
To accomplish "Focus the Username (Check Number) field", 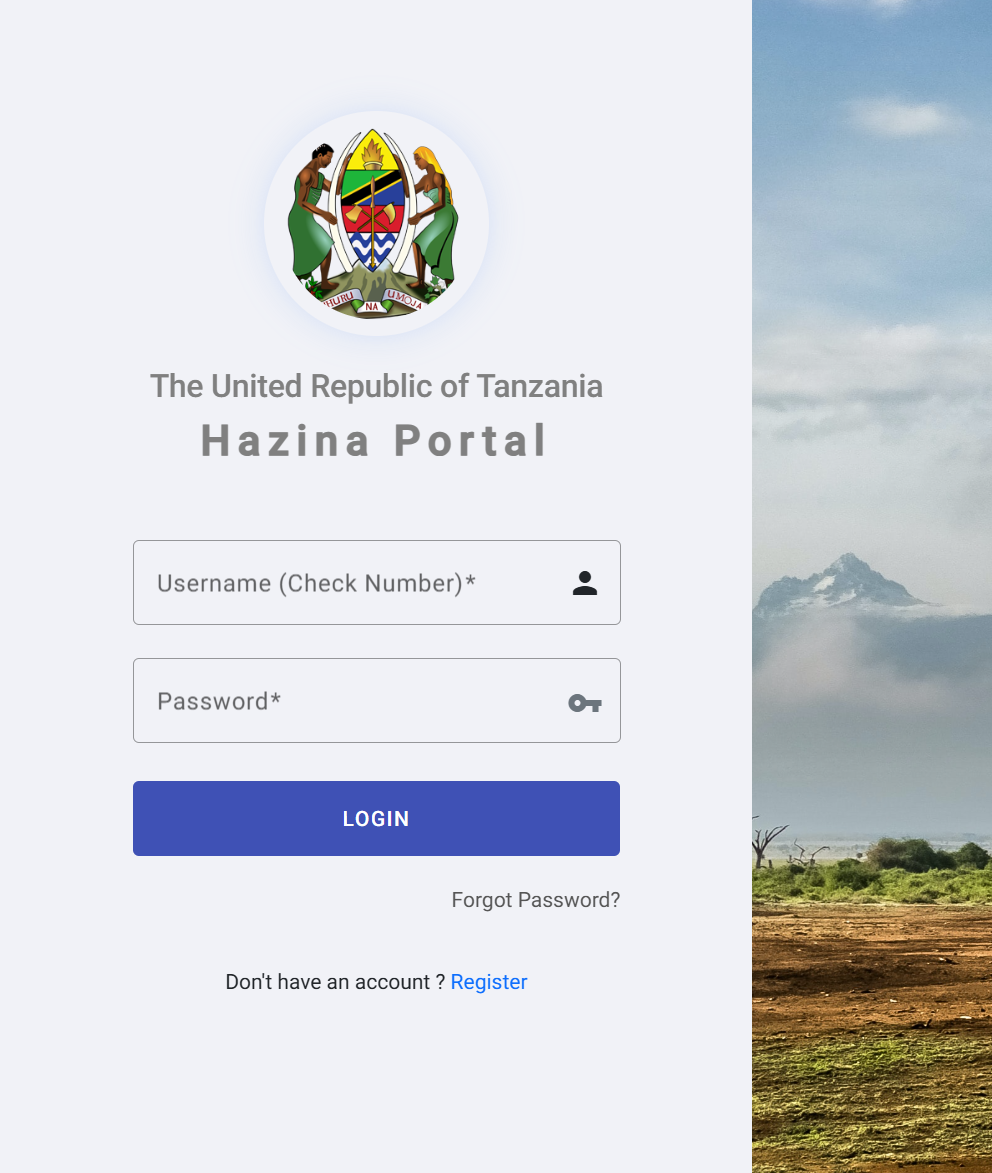I will click(x=376, y=582).
